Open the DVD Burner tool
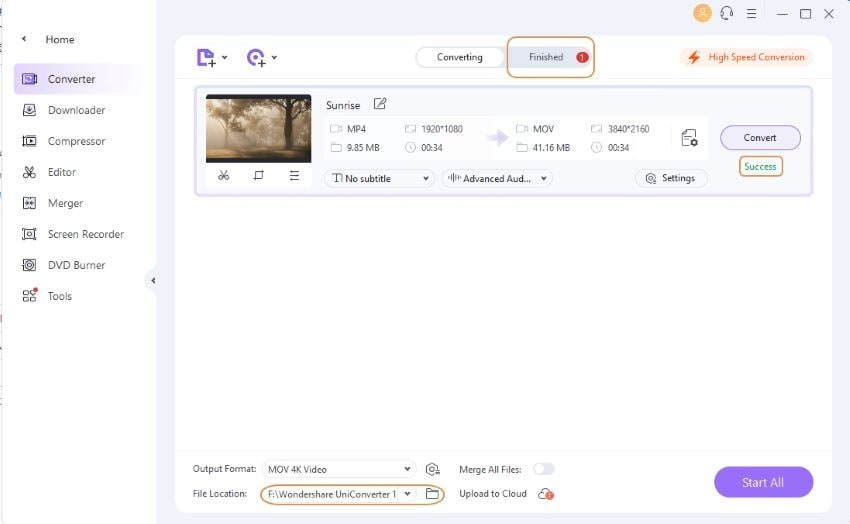Screen dimensions: 850x524 coord(76,266)
